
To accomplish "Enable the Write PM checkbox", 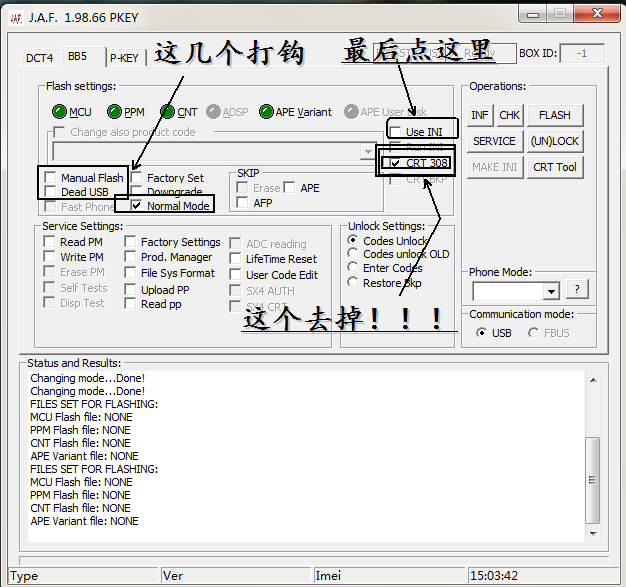I will pos(49,256).
